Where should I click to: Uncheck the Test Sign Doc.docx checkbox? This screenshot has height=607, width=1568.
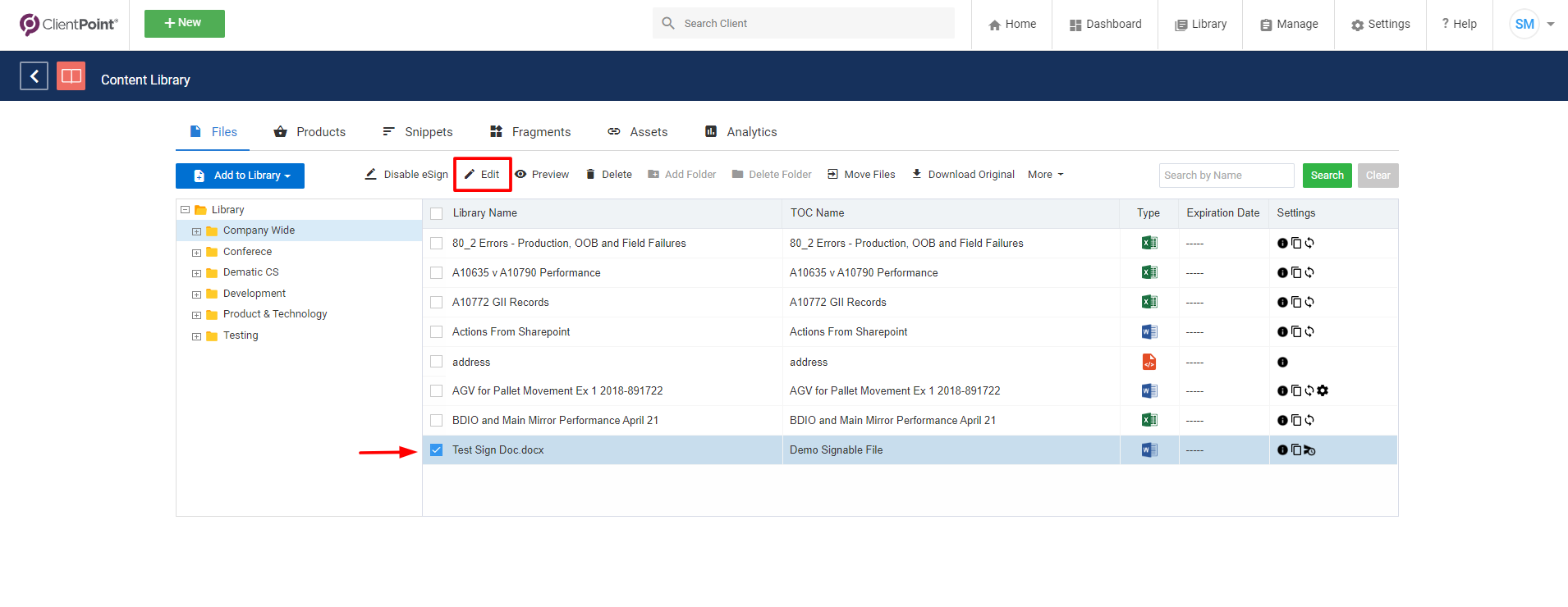(437, 450)
